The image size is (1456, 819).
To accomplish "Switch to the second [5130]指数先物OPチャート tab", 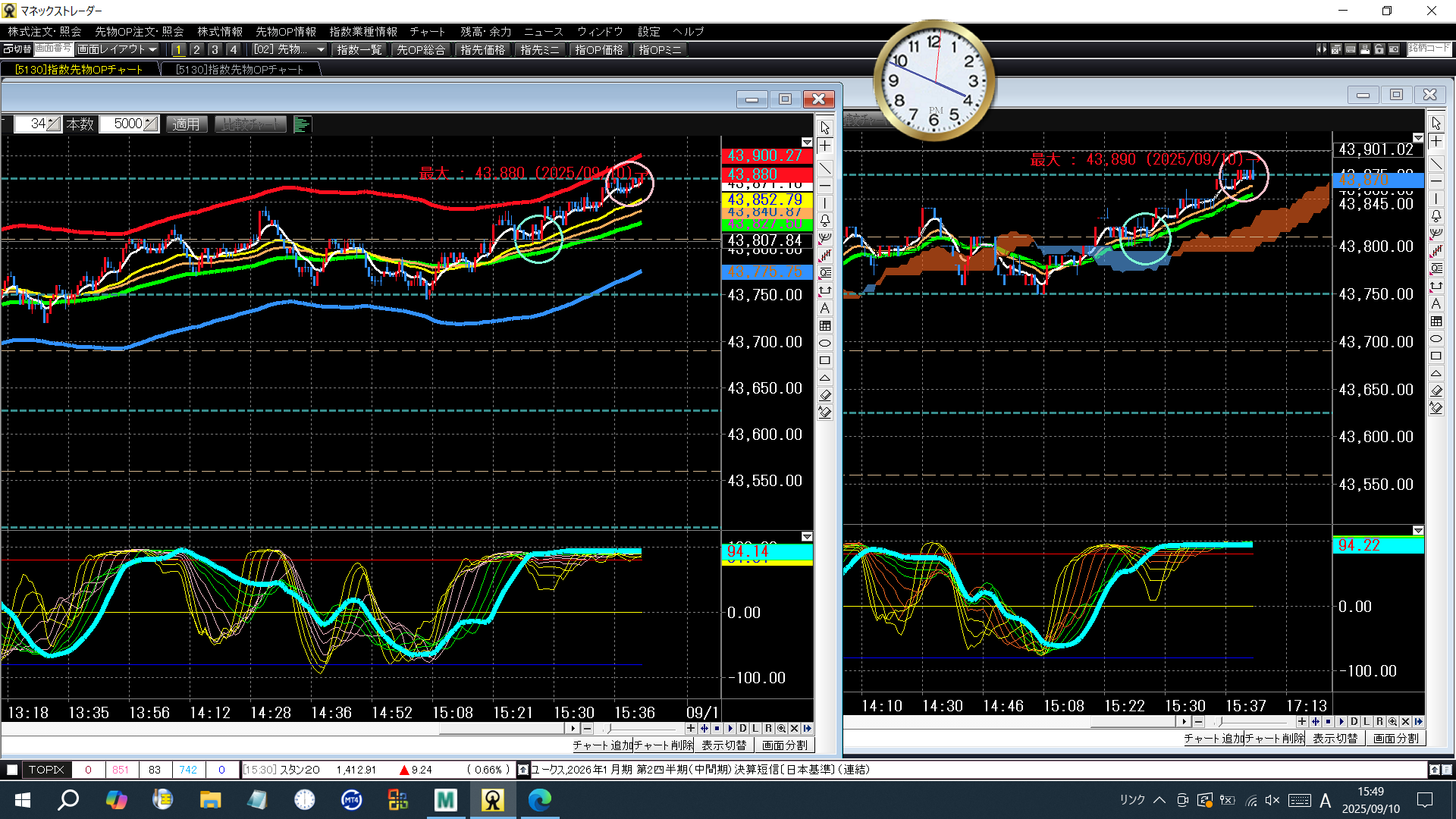I will point(240,70).
